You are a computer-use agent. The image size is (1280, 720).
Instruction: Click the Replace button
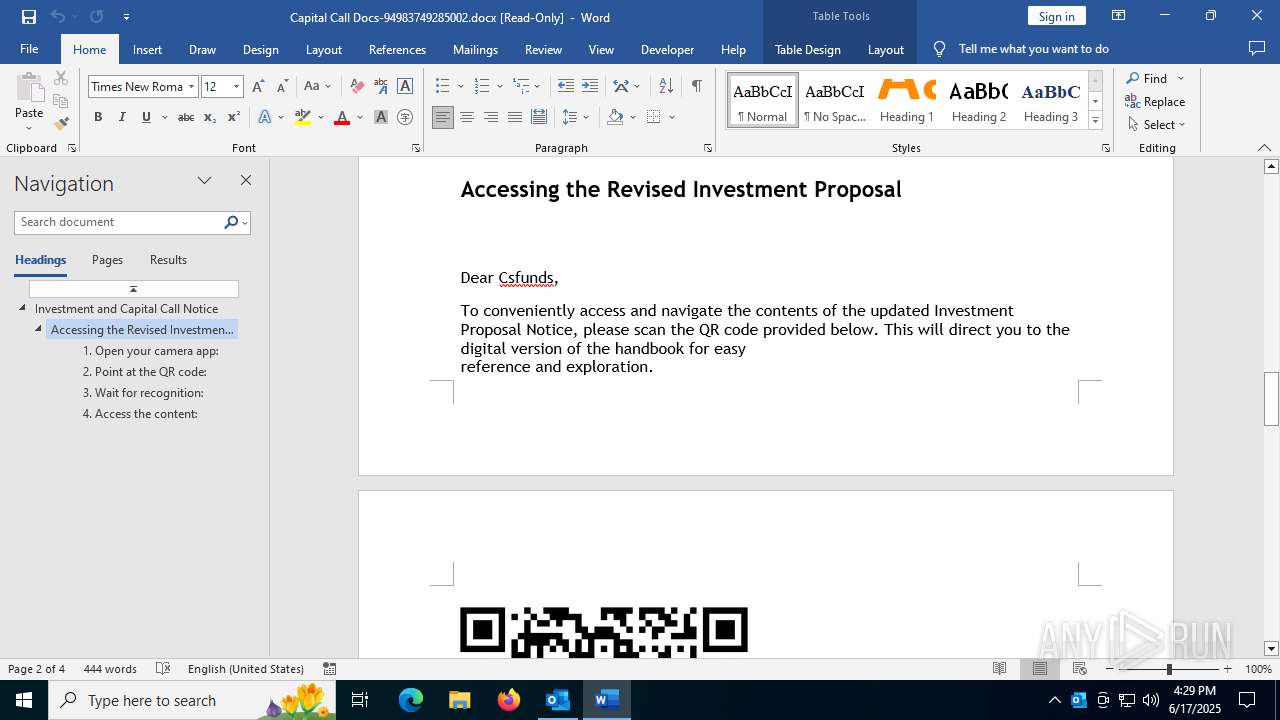pos(1155,101)
